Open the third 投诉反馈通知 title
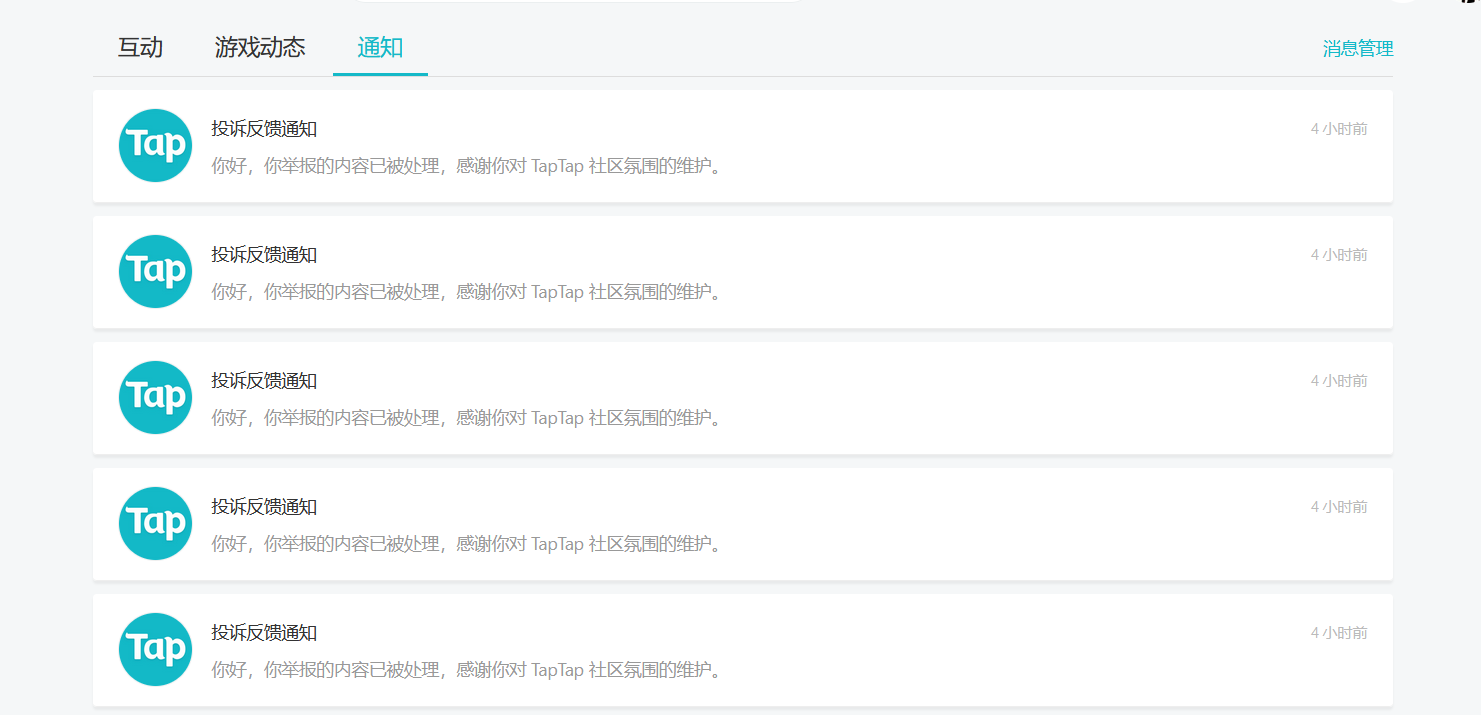 tap(264, 381)
